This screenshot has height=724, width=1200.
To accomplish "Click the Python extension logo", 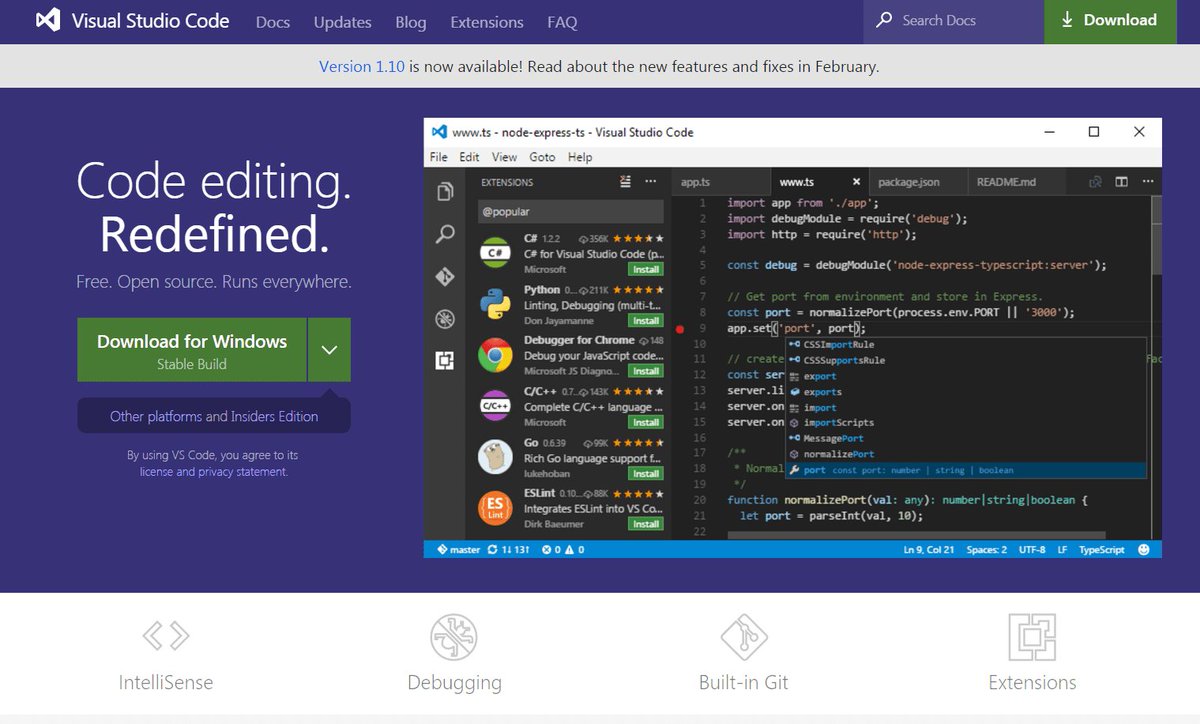I will [x=495, y=305].
